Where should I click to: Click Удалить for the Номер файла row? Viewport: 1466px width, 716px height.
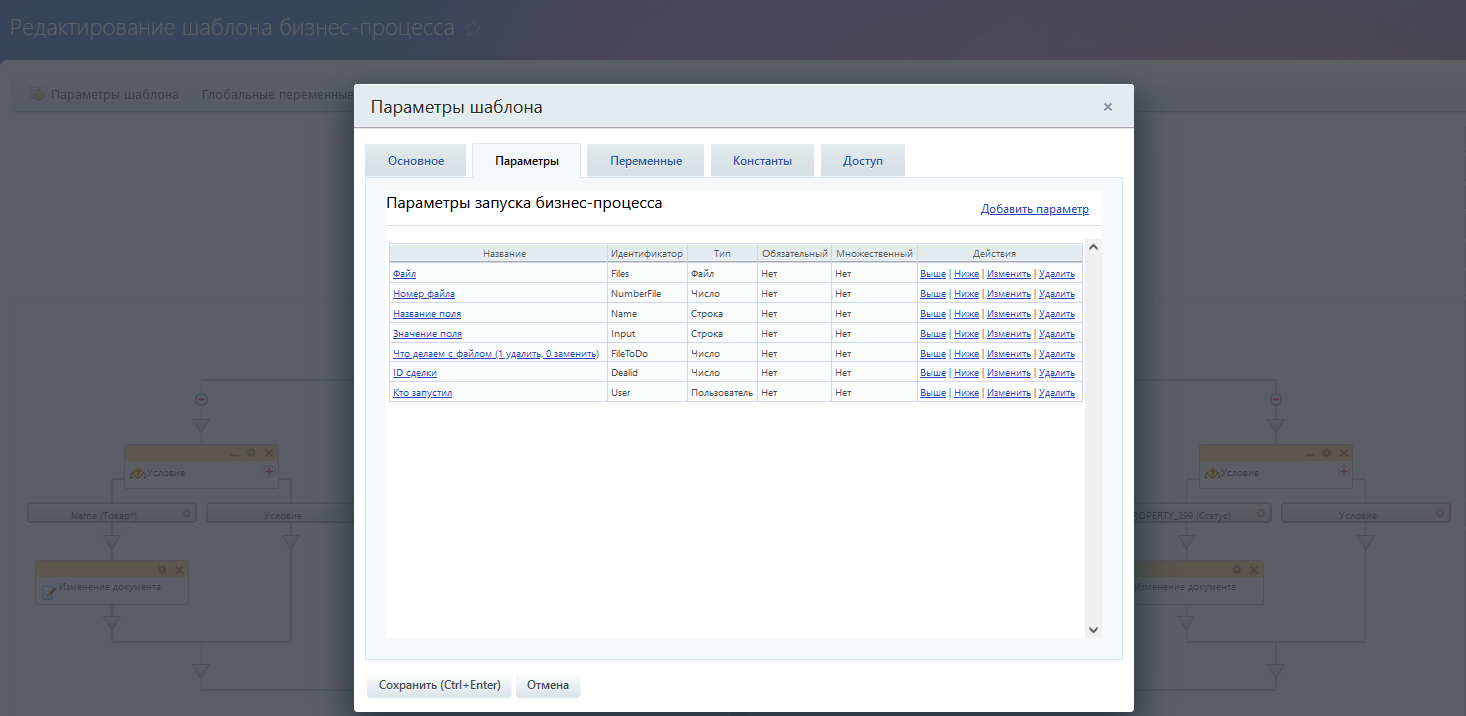pos(1056,294)
